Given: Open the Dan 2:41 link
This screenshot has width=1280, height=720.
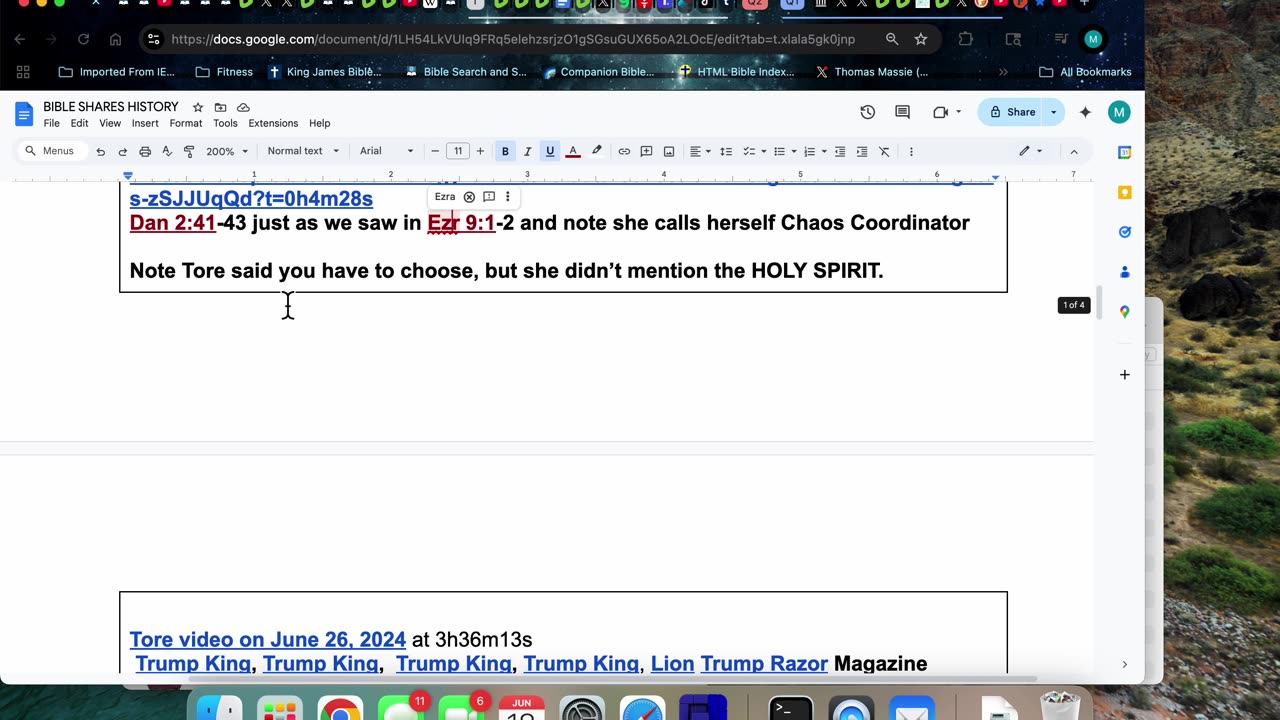Looking at the screenshot, I should (x=173, y=222).
